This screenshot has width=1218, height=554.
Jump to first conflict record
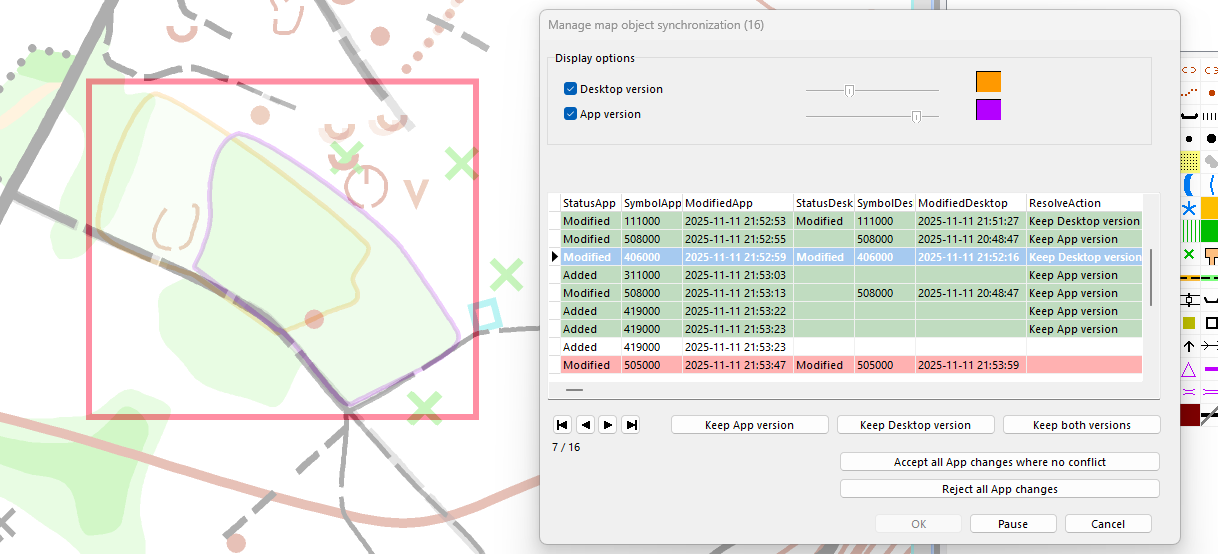(563, 425)
